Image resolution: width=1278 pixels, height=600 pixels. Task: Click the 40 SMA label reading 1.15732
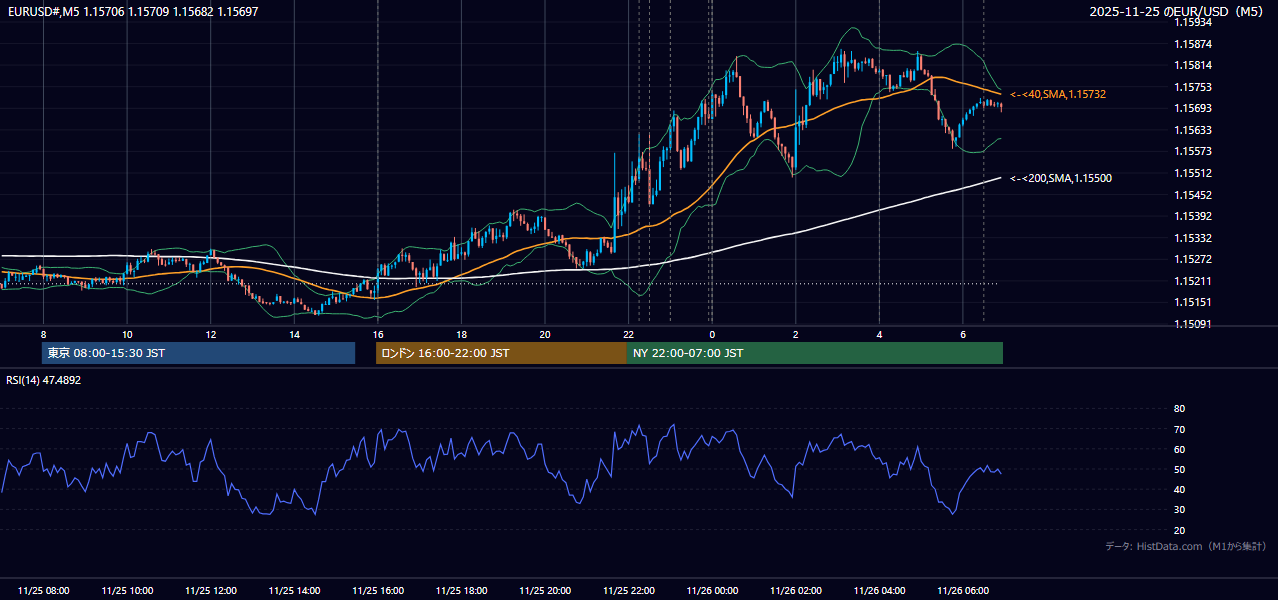click(1057, 94)
